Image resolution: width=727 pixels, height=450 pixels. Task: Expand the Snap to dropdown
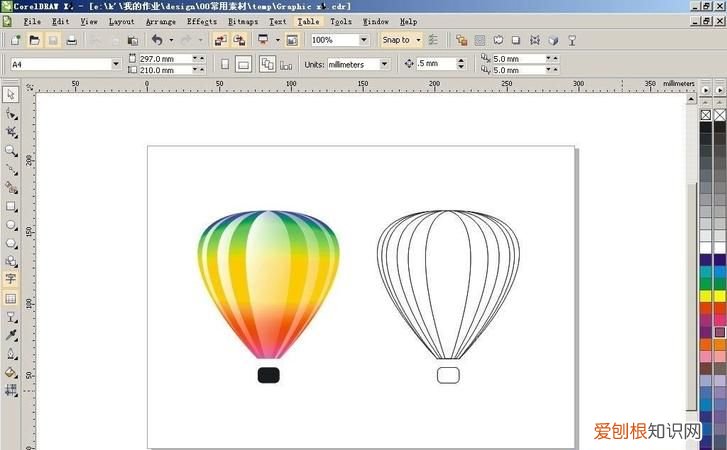pyautogui.click(x=416, y=40)
